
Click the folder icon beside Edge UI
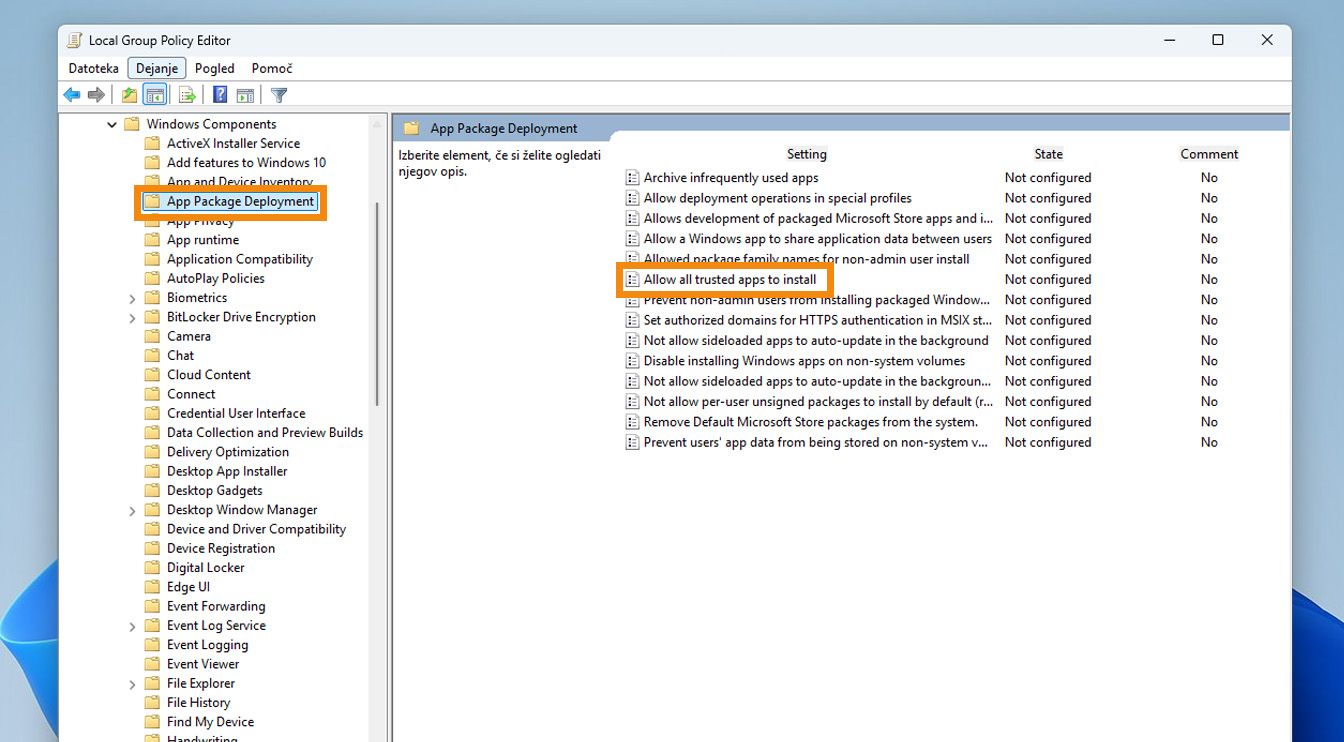(x=152, y=587)
